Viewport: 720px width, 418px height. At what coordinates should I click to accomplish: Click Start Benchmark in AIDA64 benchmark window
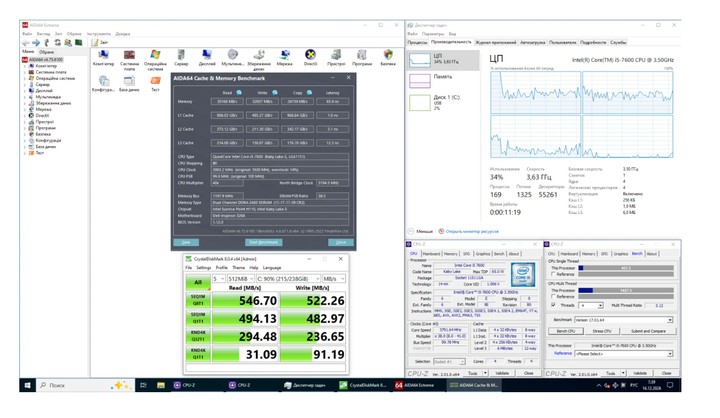[264, 242]
